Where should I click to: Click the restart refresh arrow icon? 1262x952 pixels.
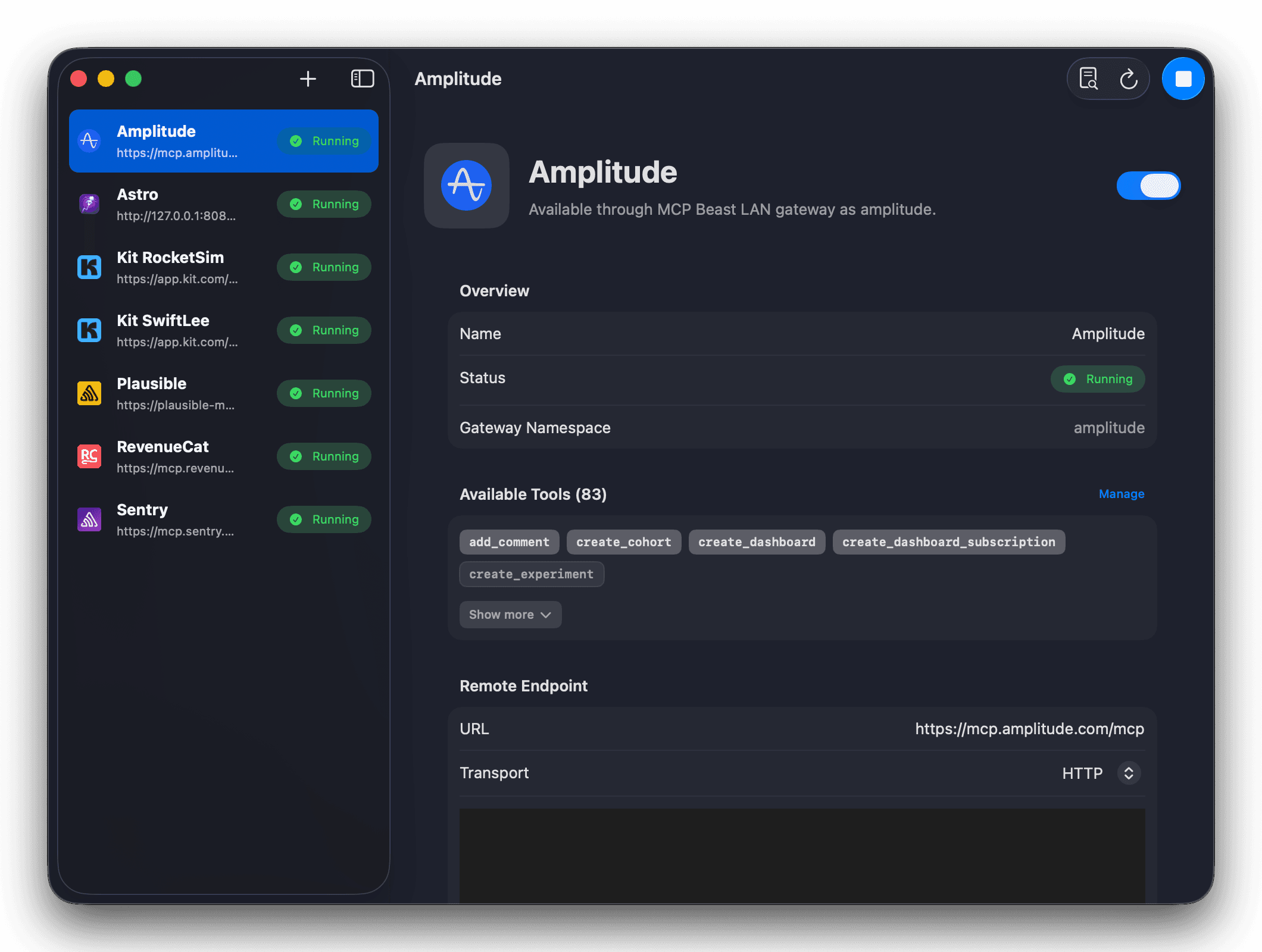tap(1129, 79)
